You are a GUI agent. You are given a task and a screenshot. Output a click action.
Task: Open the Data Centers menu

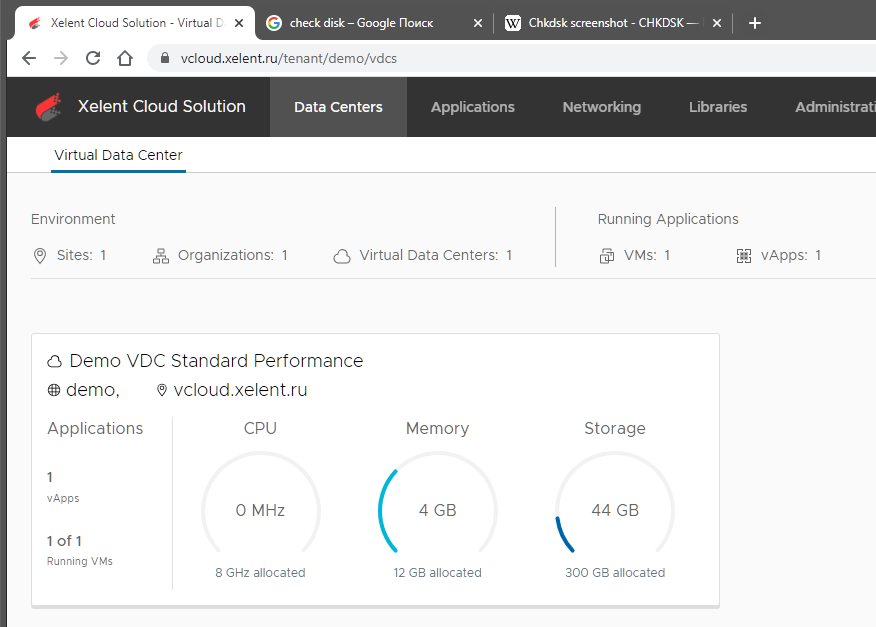339,107
